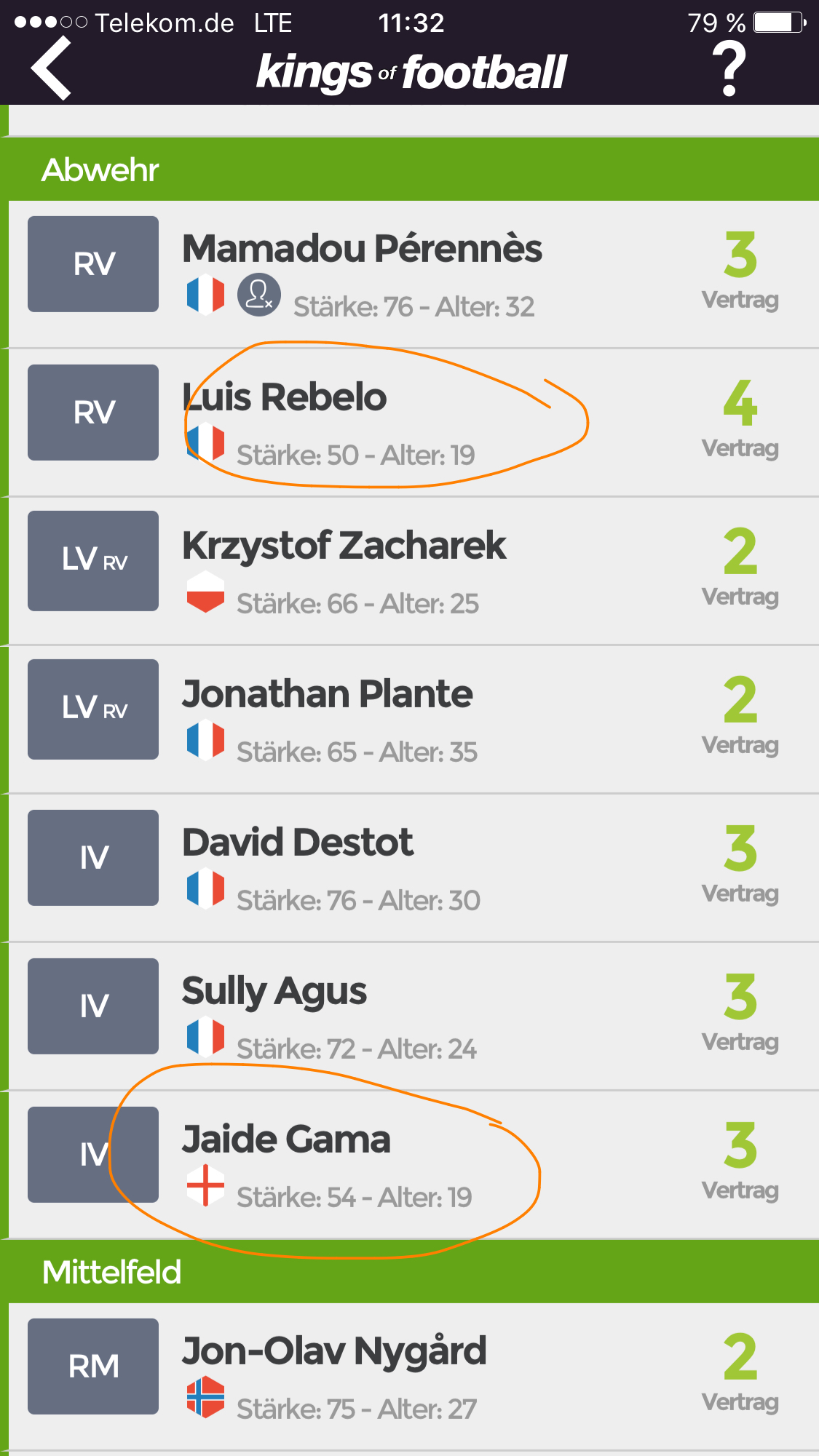Image resolution: width=819 pixels, height=1456 pixels.
Task: Tap French flag icon for Luis Rebelo
Action: (x=205, y=442)
